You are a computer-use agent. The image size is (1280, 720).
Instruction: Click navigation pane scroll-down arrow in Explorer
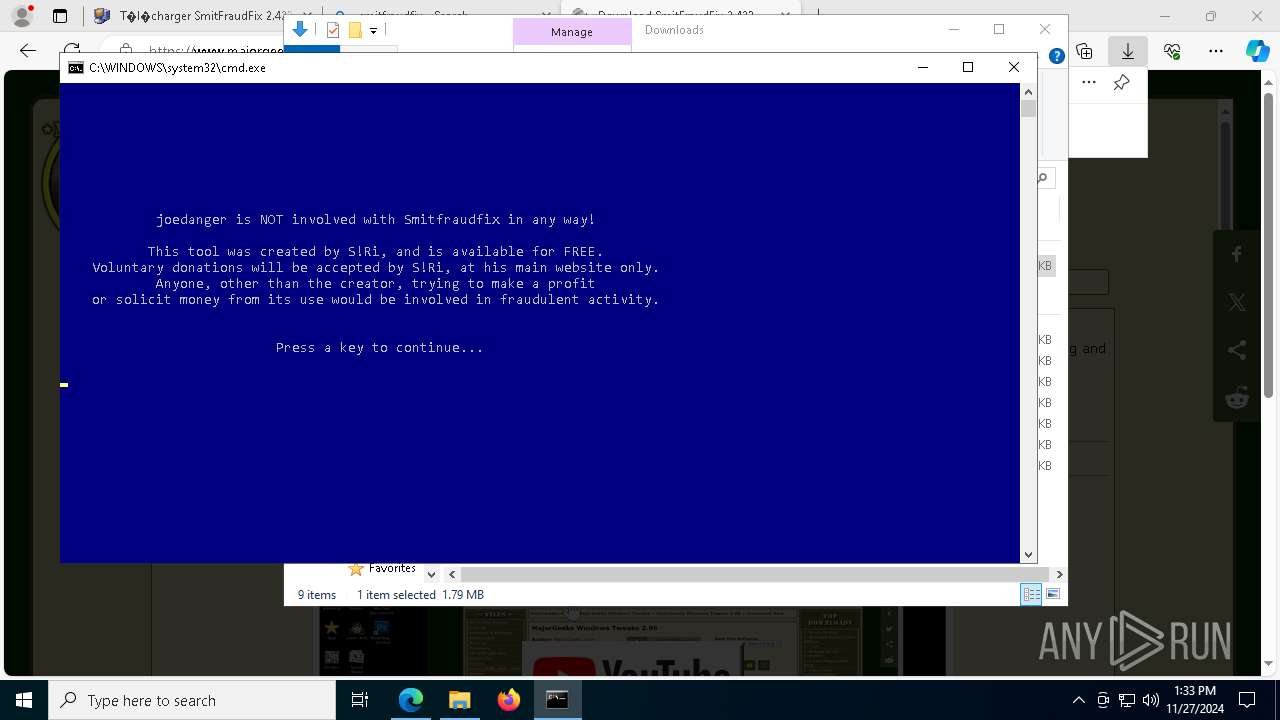point(431,575)
